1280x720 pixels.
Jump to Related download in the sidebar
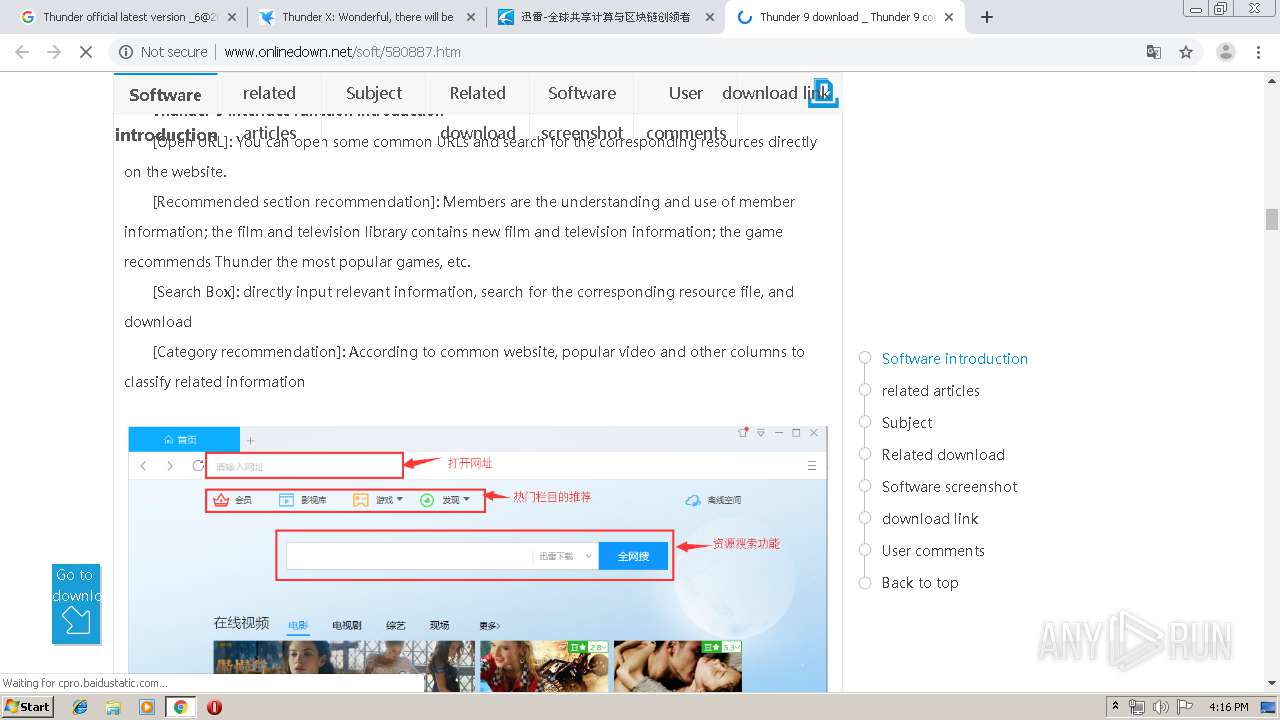[943, 455]
